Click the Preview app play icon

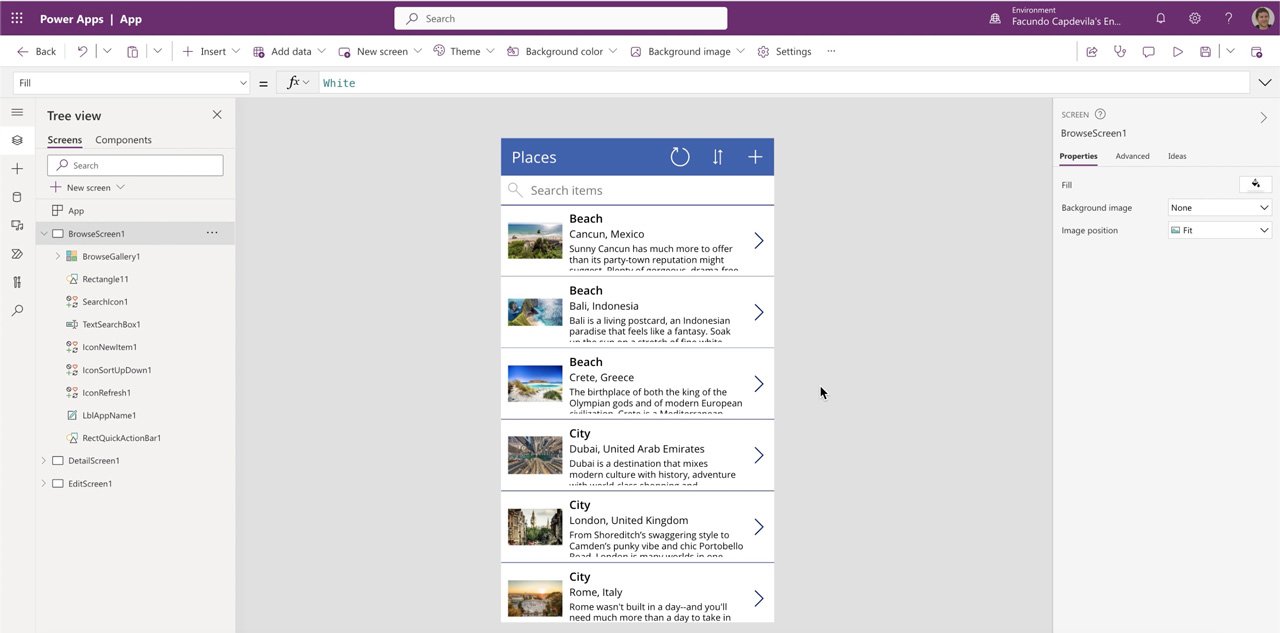[1177, 51]
